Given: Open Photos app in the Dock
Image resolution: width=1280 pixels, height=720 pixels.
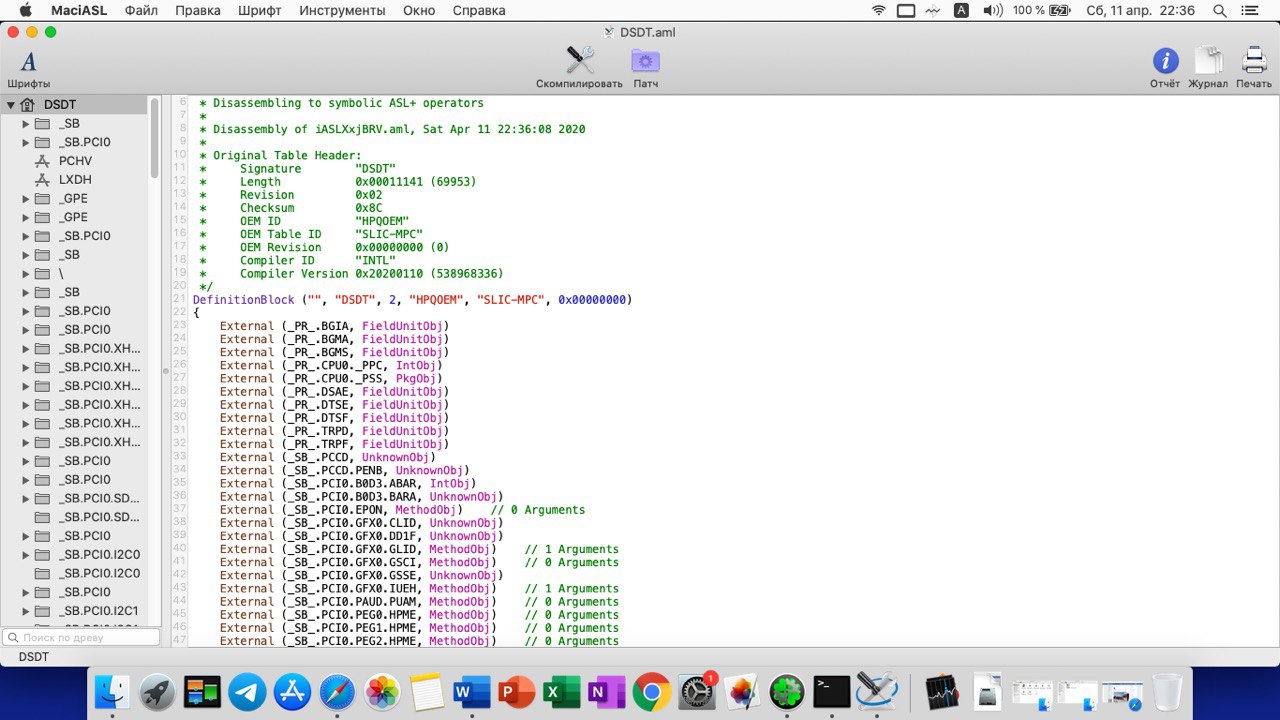Looking at the screenshot, I should tap(382, 692).
